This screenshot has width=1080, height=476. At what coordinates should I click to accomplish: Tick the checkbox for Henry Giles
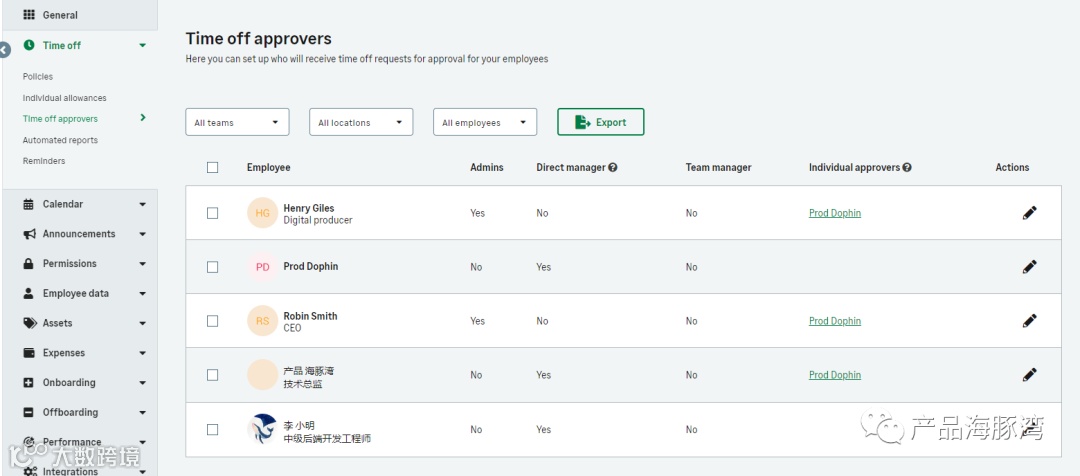212,213
